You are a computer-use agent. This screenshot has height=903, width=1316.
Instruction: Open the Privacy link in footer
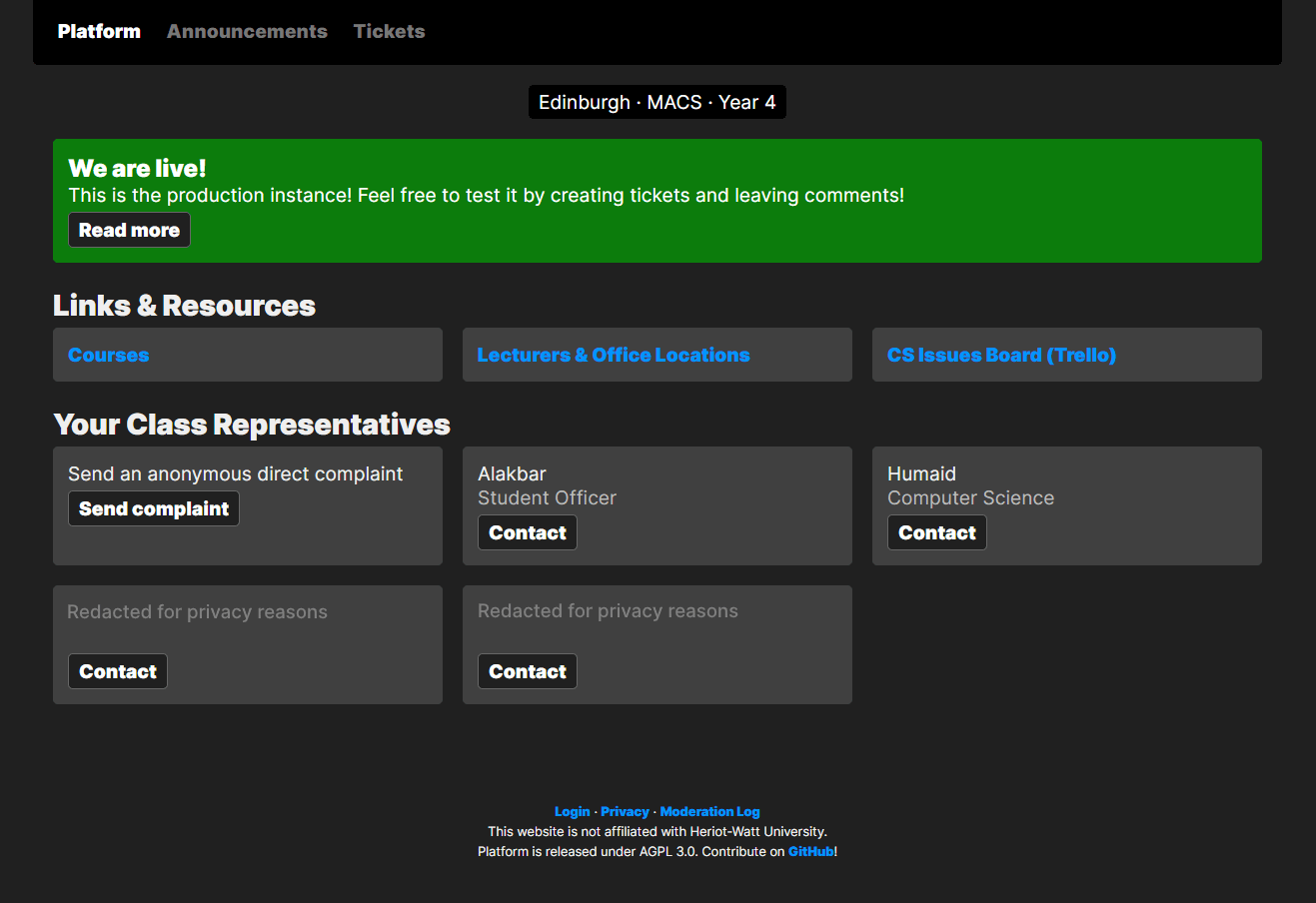click(x=625, y=811)
